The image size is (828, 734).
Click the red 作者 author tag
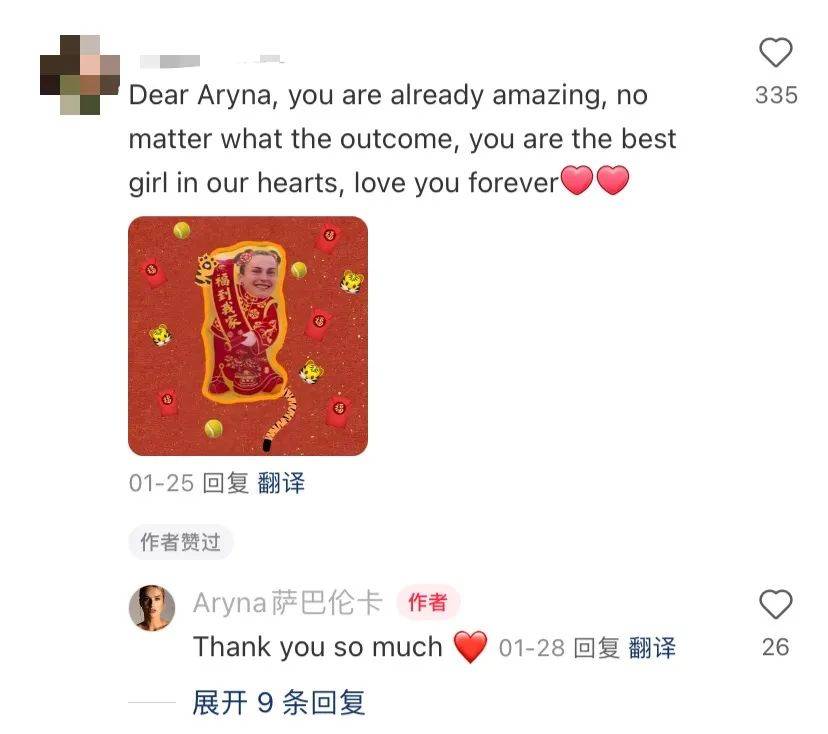pyautogui.click(x=428, y=602)
